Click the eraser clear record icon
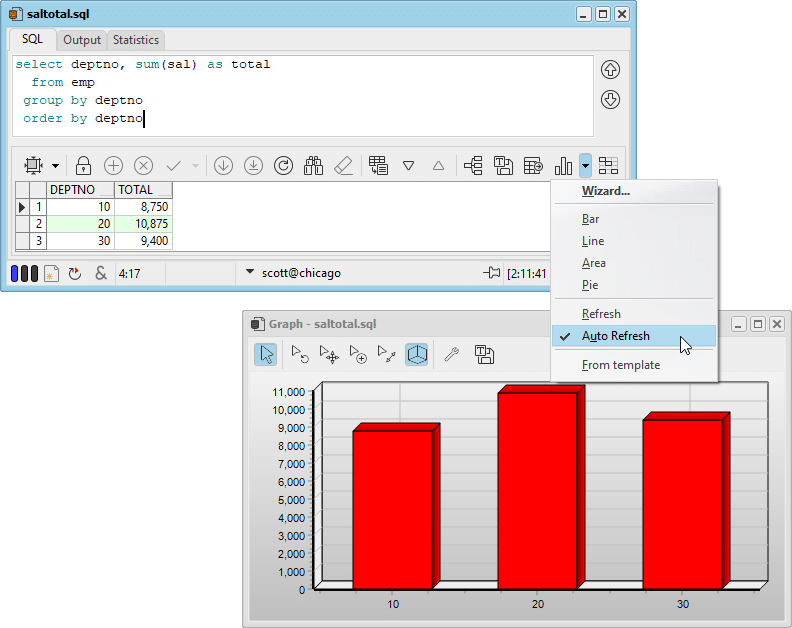Viewport: 792px width, 628px height. [x=343, y=165]
